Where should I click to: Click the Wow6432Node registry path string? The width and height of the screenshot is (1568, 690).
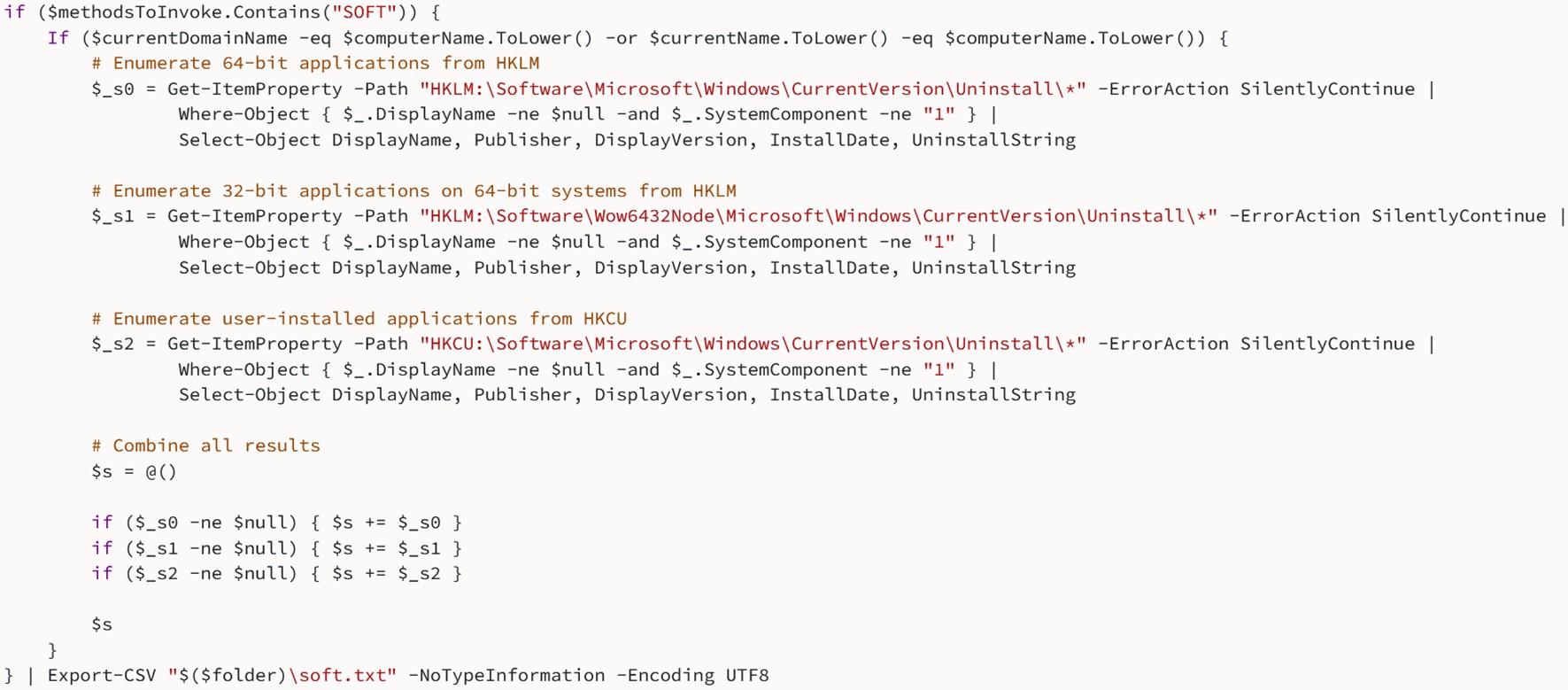818,216
